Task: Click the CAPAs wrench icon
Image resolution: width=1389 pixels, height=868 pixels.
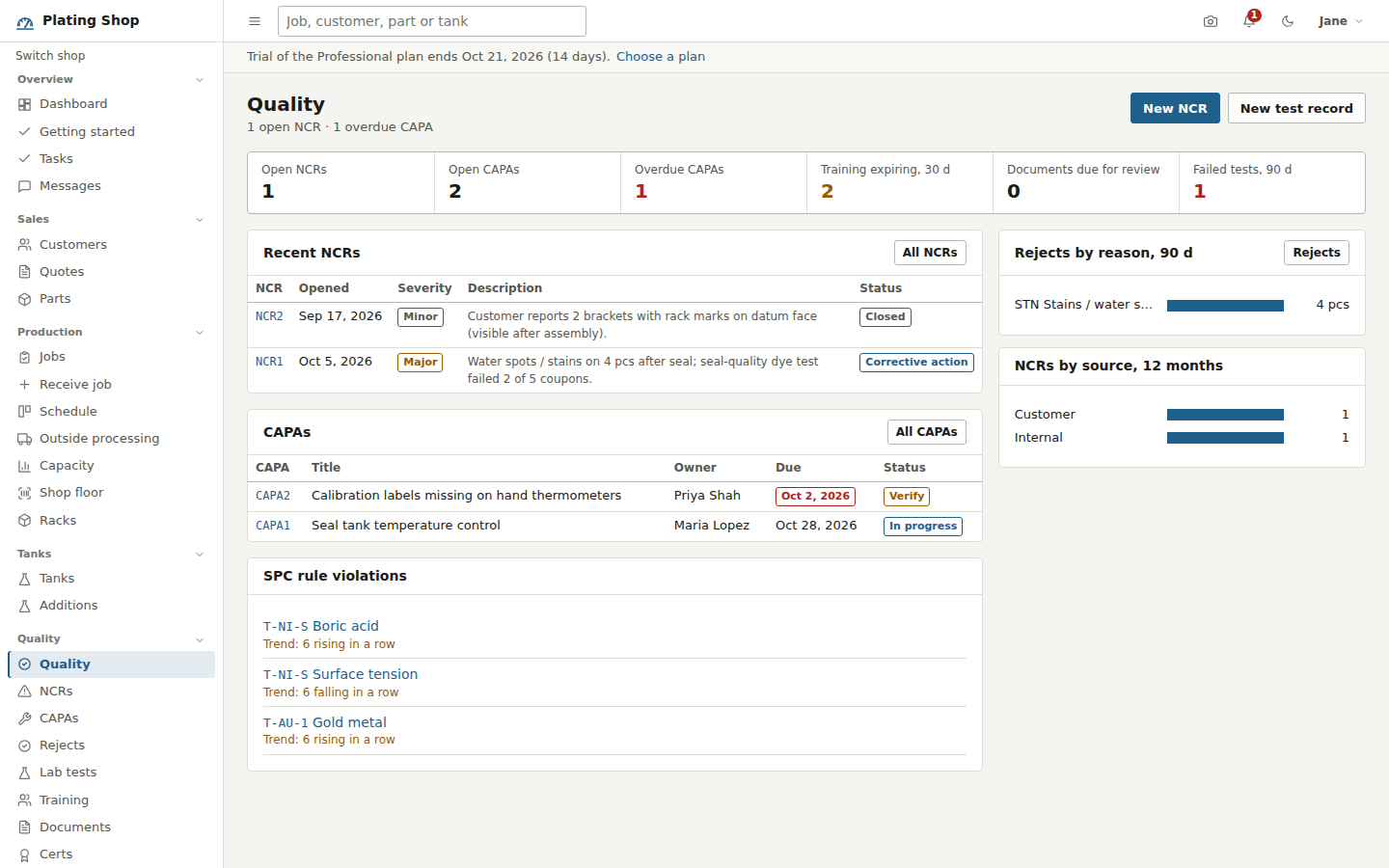Action: (25, 719)
